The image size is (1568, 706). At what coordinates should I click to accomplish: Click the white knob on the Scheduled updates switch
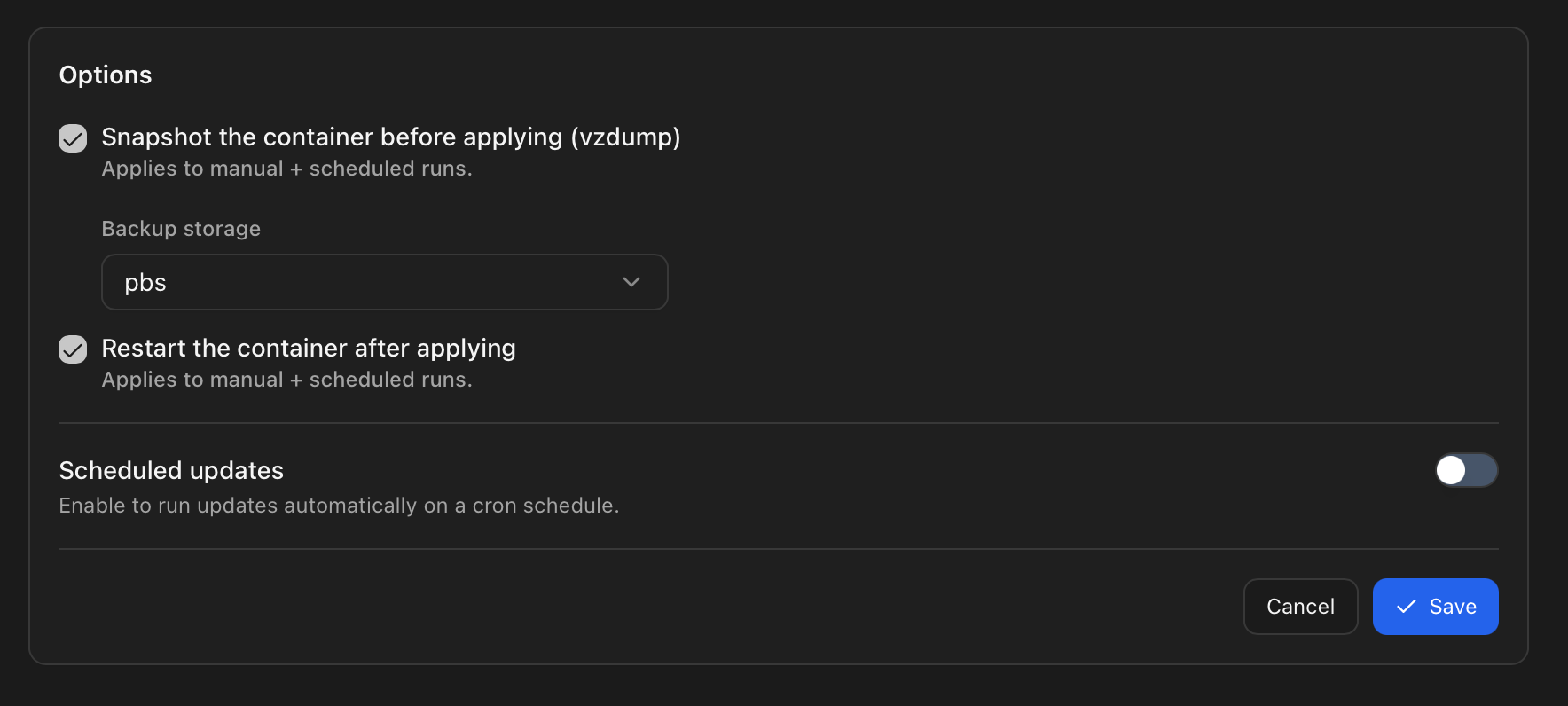click(1451, 470)
